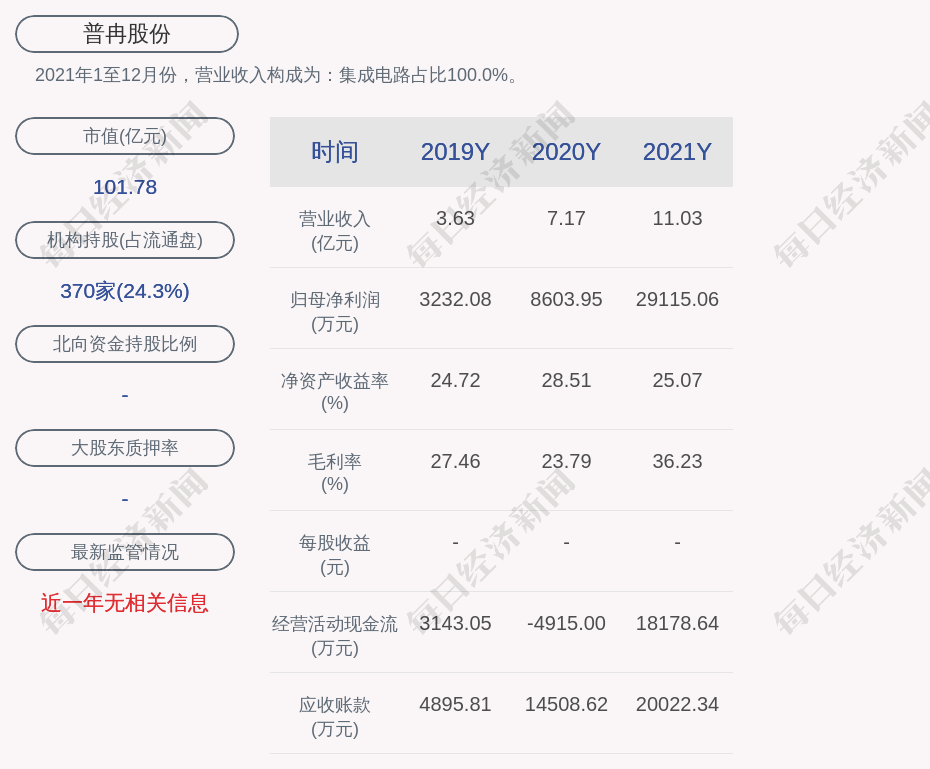Screen dimensions: 930x769
Task: Click the 时间 table header
Action: coord(335,152)
